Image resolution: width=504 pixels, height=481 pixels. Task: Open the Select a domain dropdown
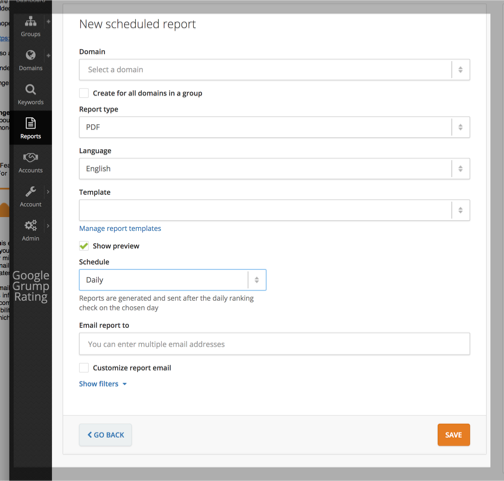(x=274, y=70)
